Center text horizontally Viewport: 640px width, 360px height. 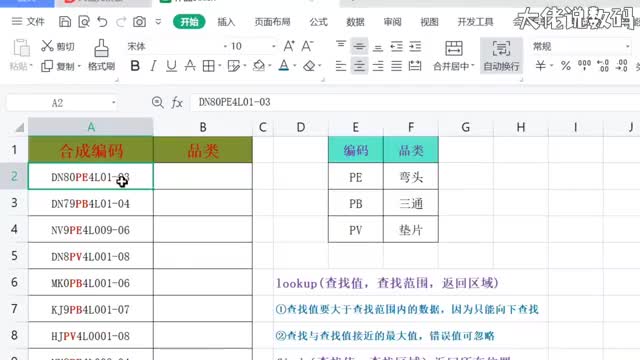(x=359, y=66)
